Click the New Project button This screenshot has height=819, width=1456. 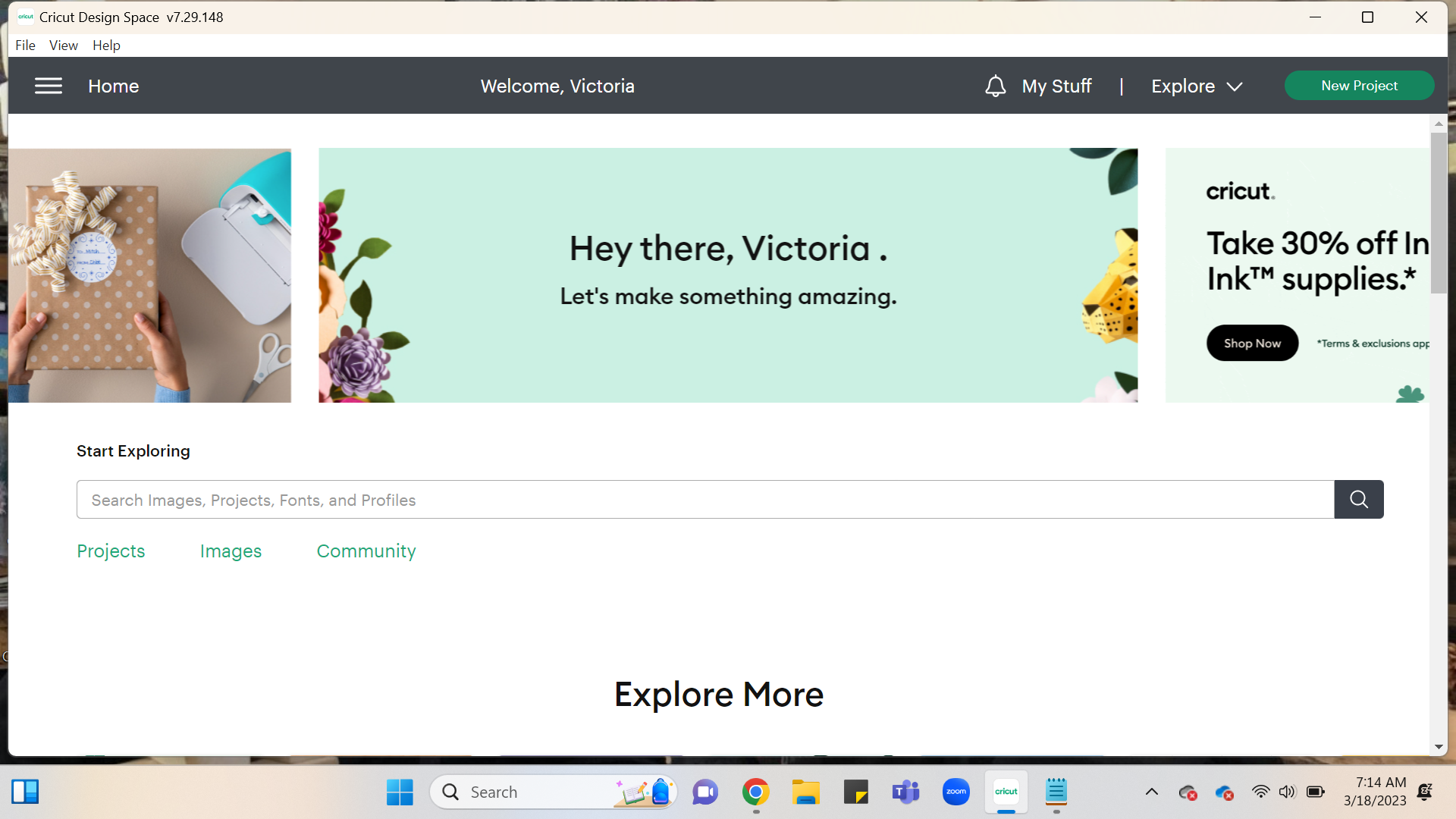click(x=1359, y=85)
